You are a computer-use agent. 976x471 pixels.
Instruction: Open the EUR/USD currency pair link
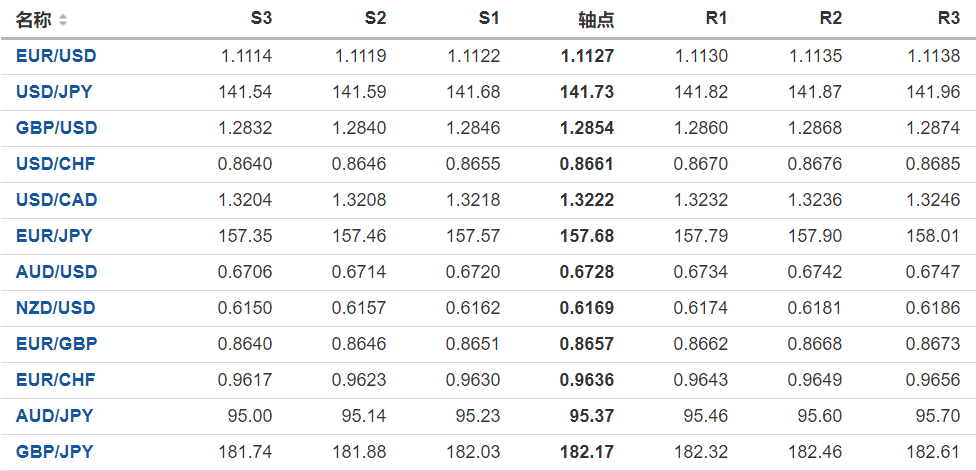click(x=56, y=56)
